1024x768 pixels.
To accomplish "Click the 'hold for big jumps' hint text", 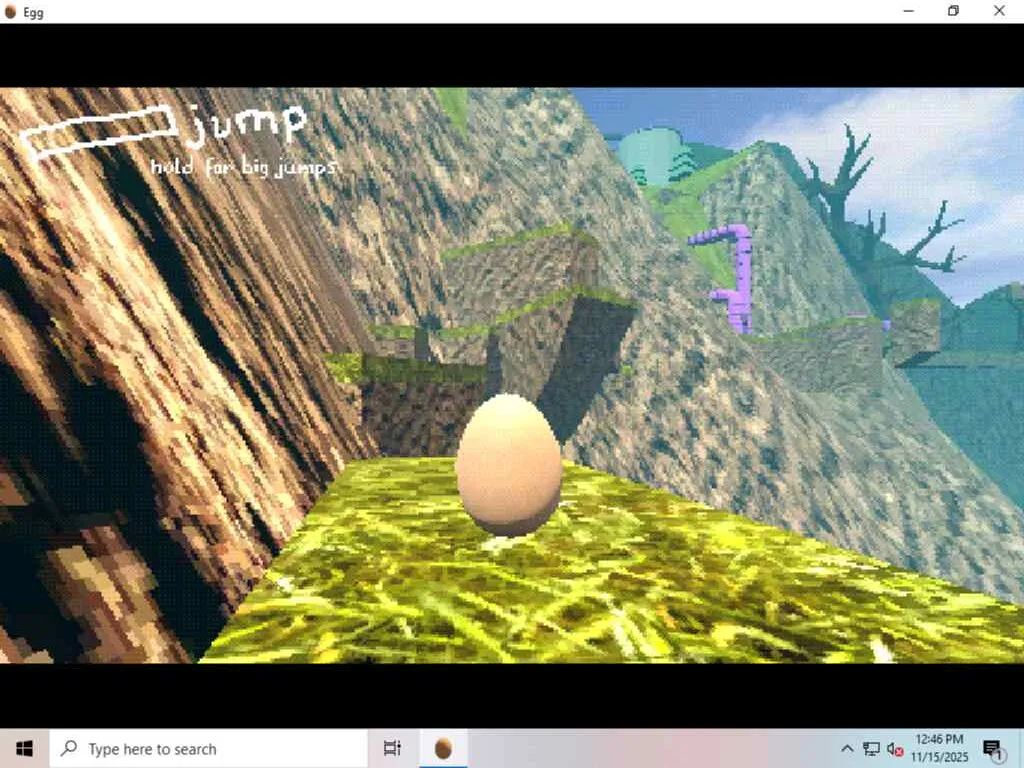I will pos(243,167).
